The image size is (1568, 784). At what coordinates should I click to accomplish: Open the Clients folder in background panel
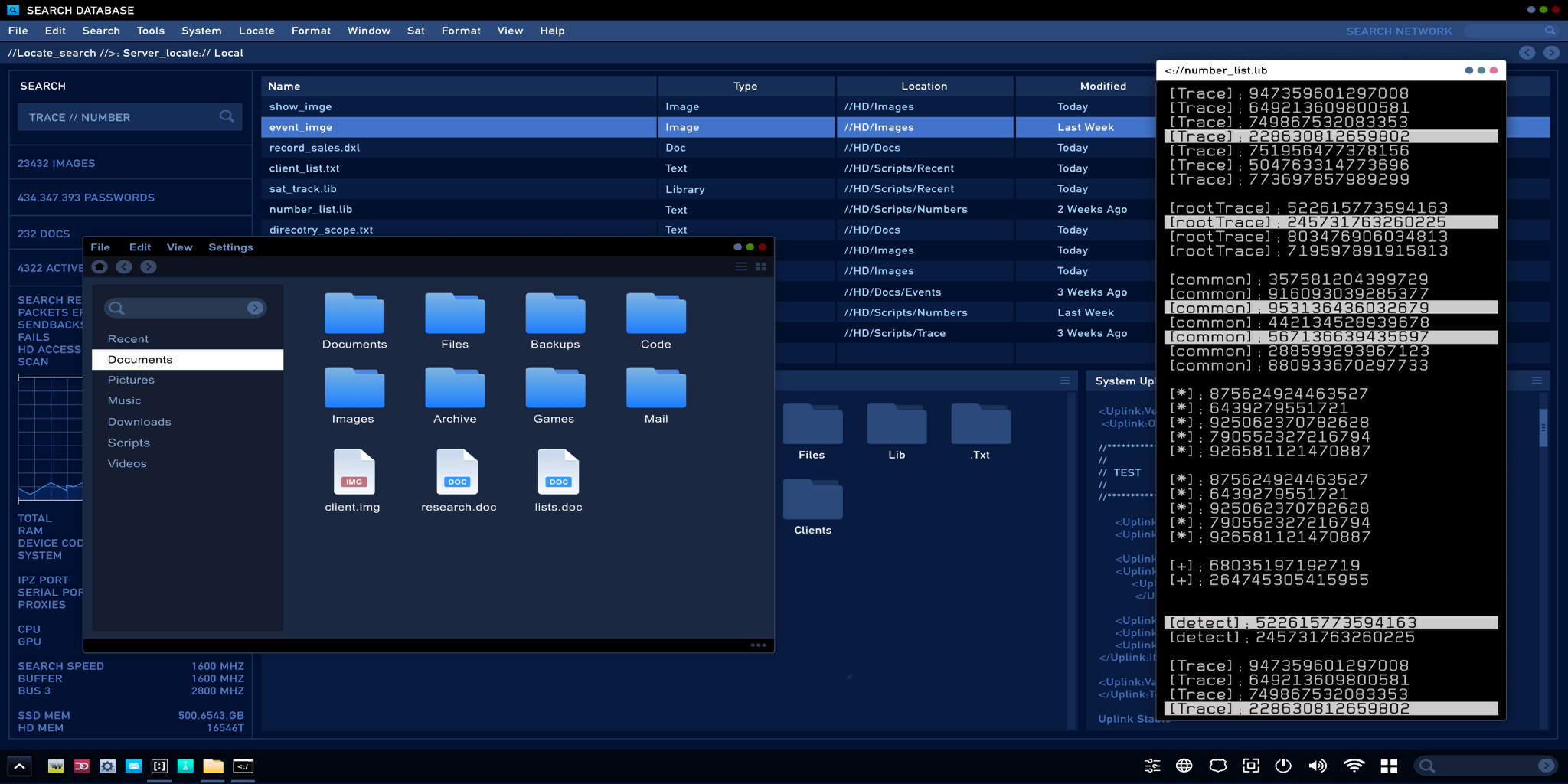coord(813,500)
